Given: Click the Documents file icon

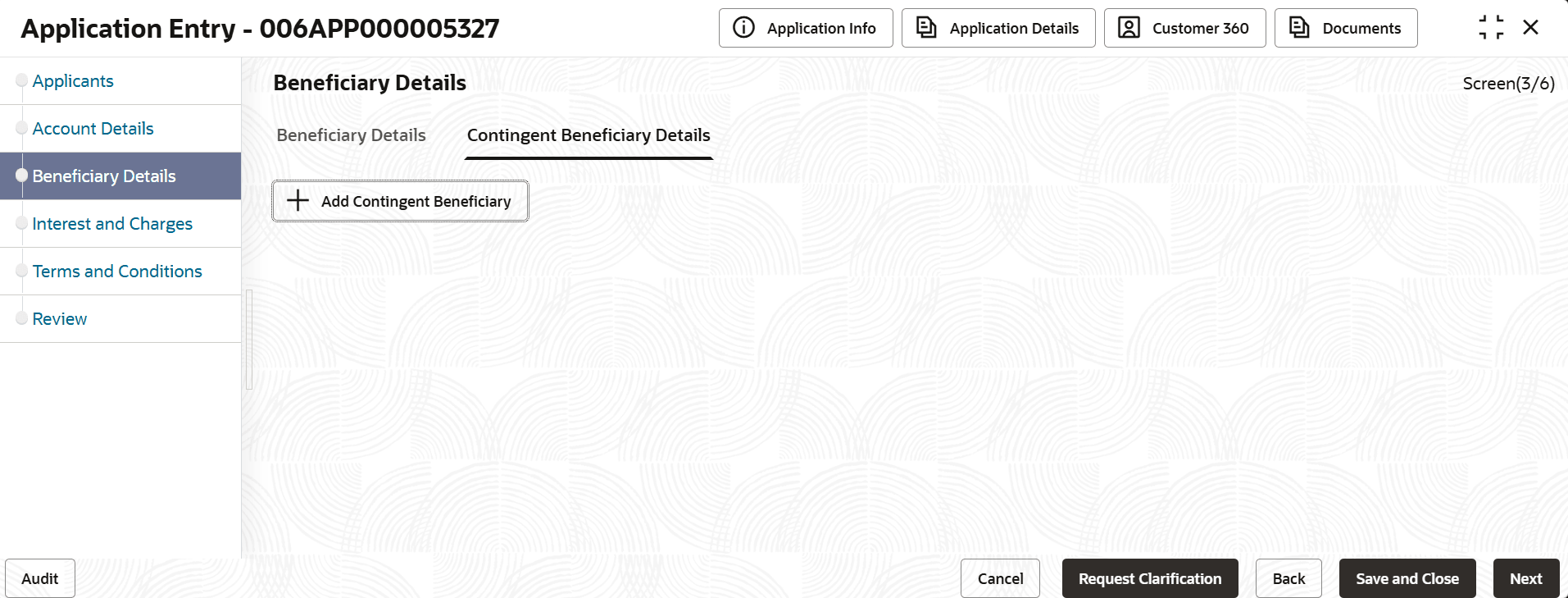Looking at the screenshot, I should pos(1299,28).
